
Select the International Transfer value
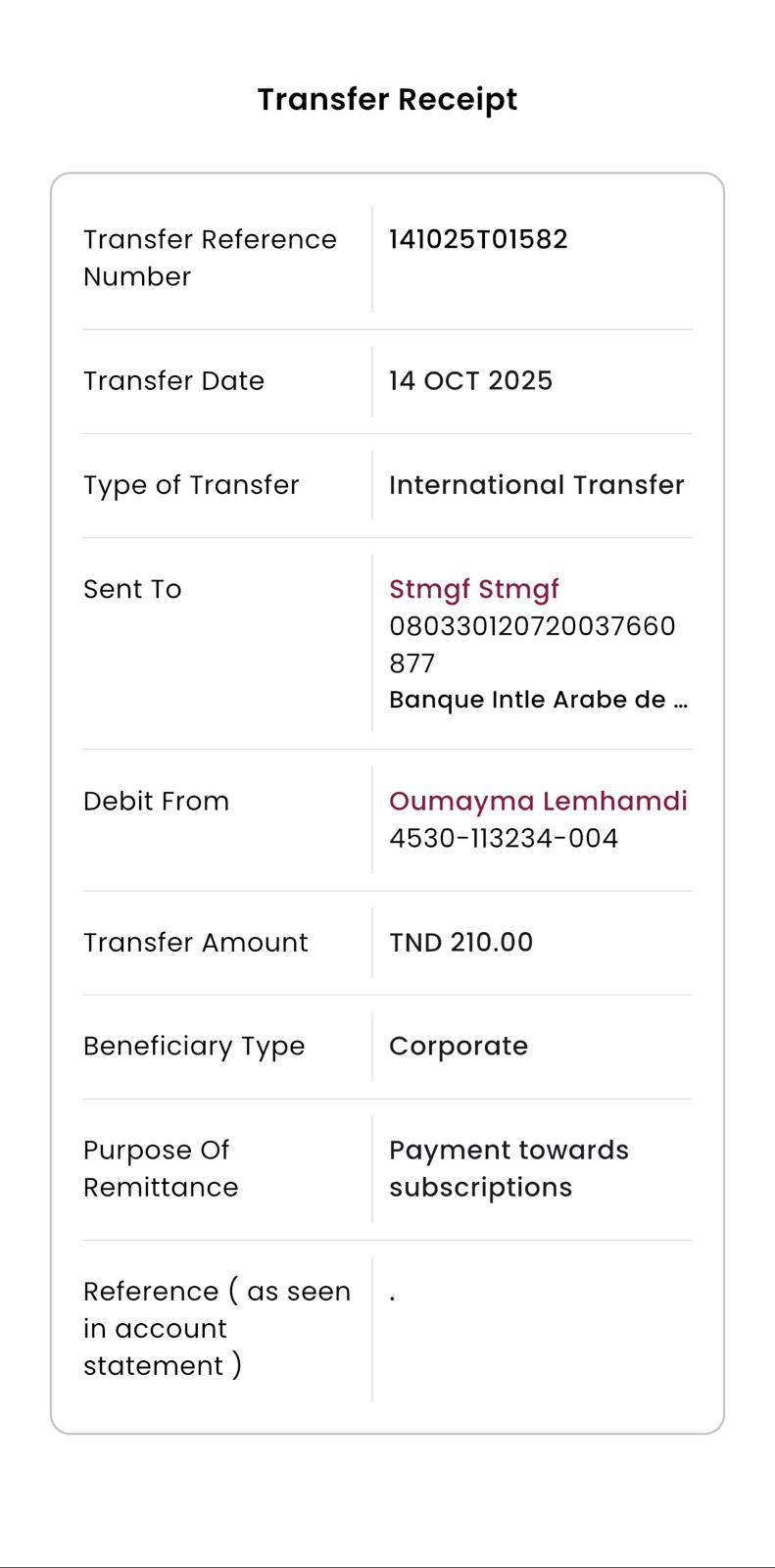[x=536, y=485]
